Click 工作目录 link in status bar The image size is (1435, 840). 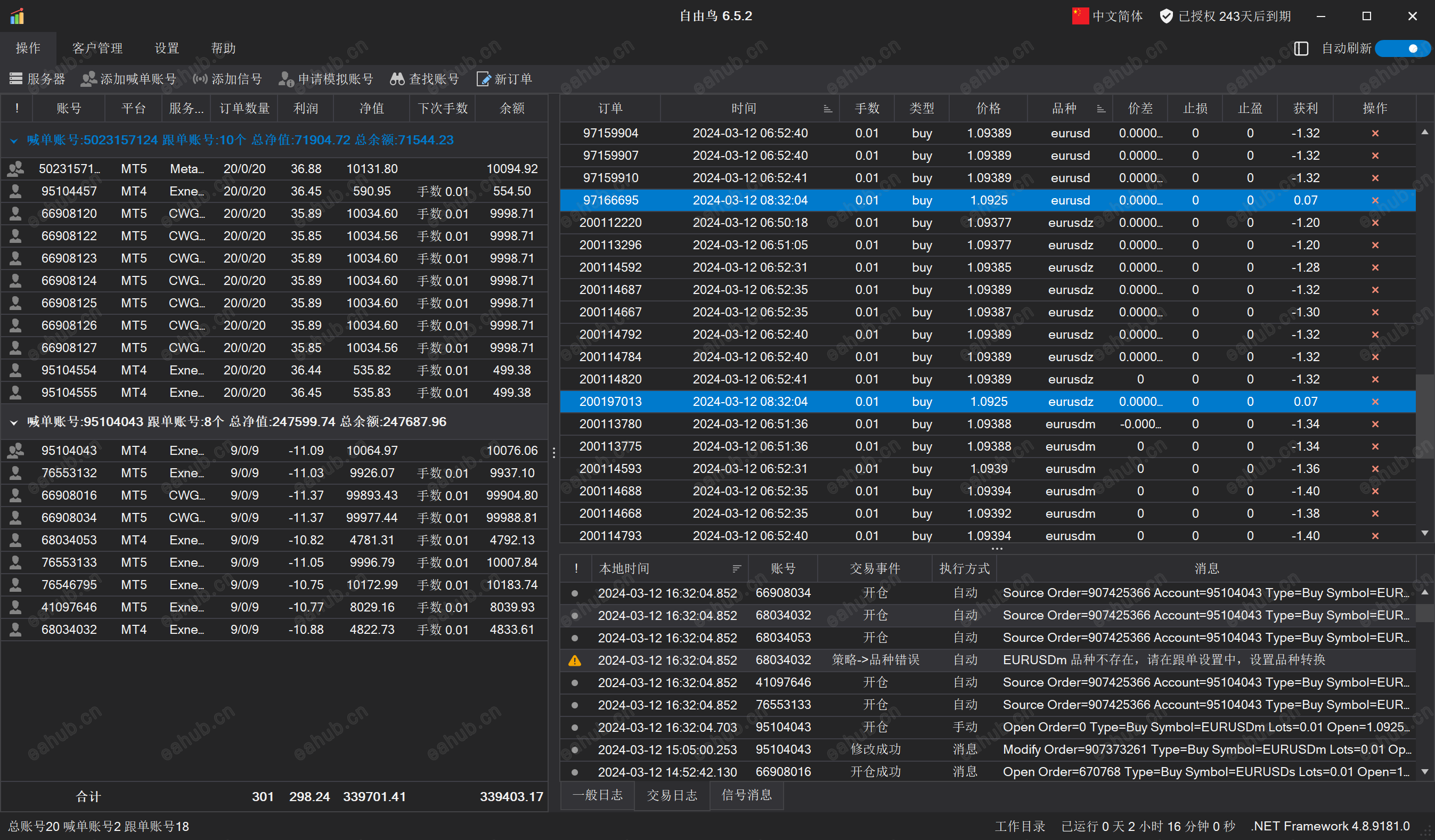(1020, 826)
